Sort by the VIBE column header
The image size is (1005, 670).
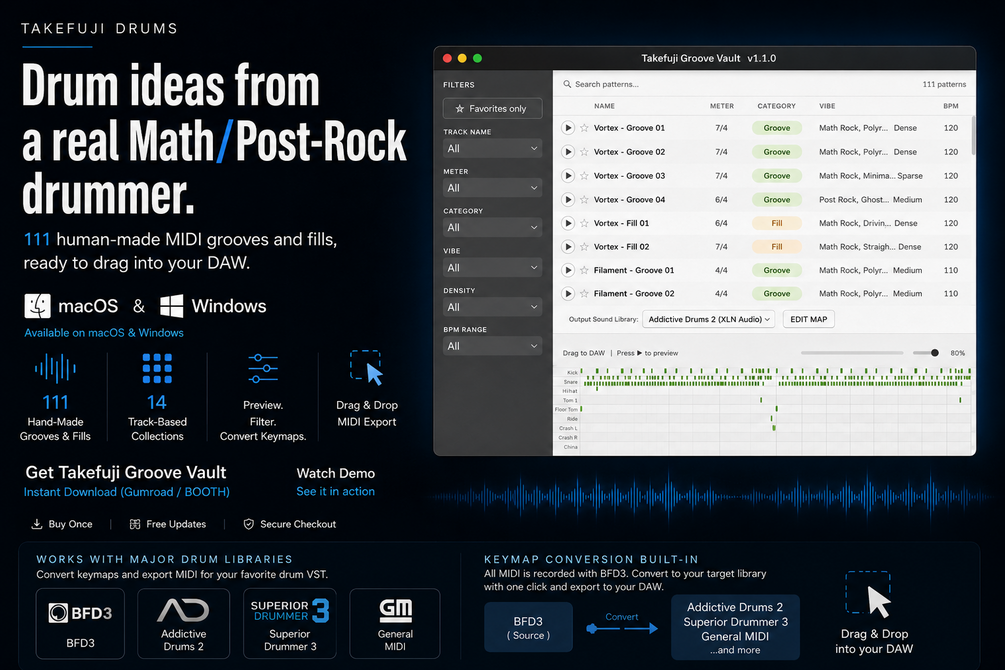(x=827, y=106)
